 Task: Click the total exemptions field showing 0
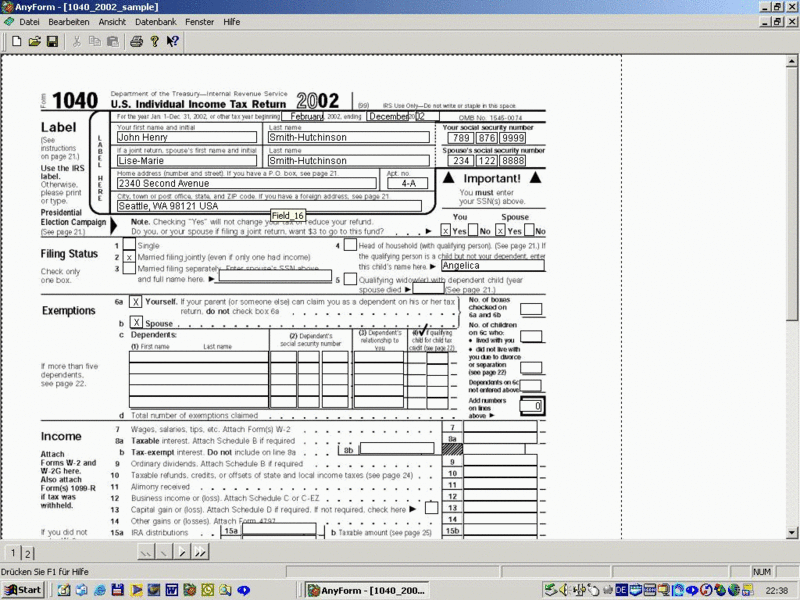532,406
